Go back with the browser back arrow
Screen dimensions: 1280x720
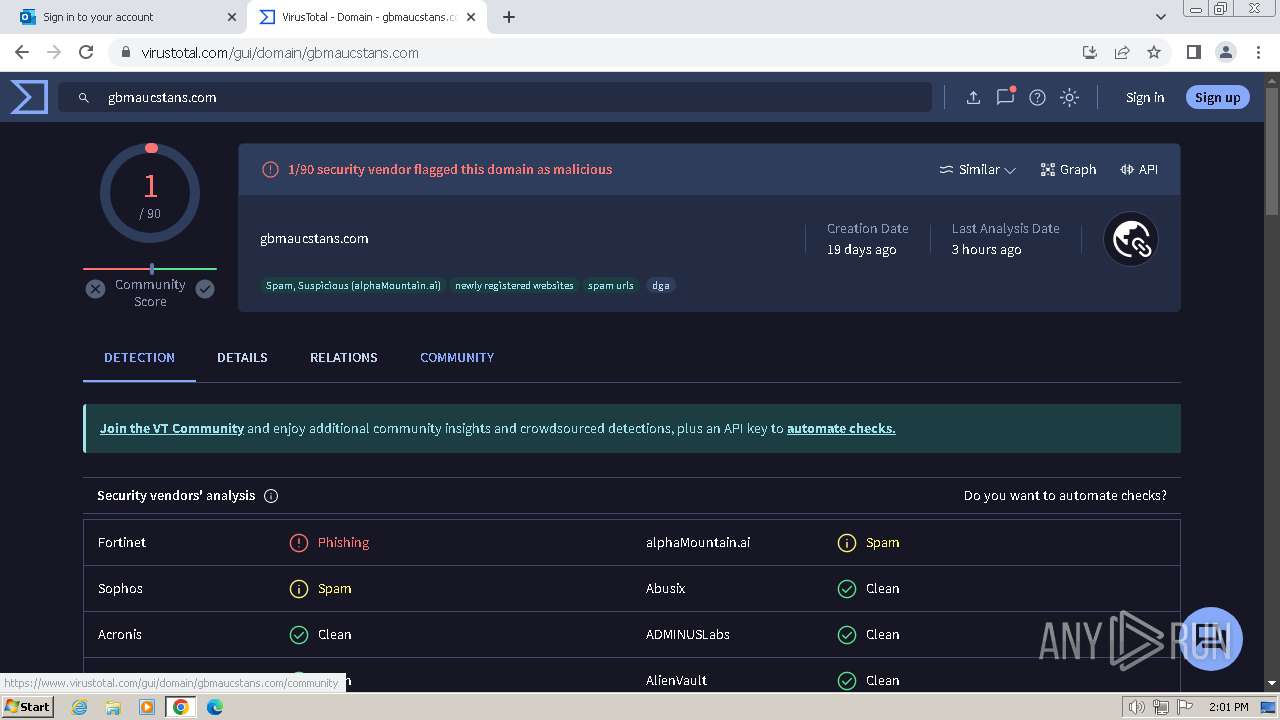tap(22, 52)
